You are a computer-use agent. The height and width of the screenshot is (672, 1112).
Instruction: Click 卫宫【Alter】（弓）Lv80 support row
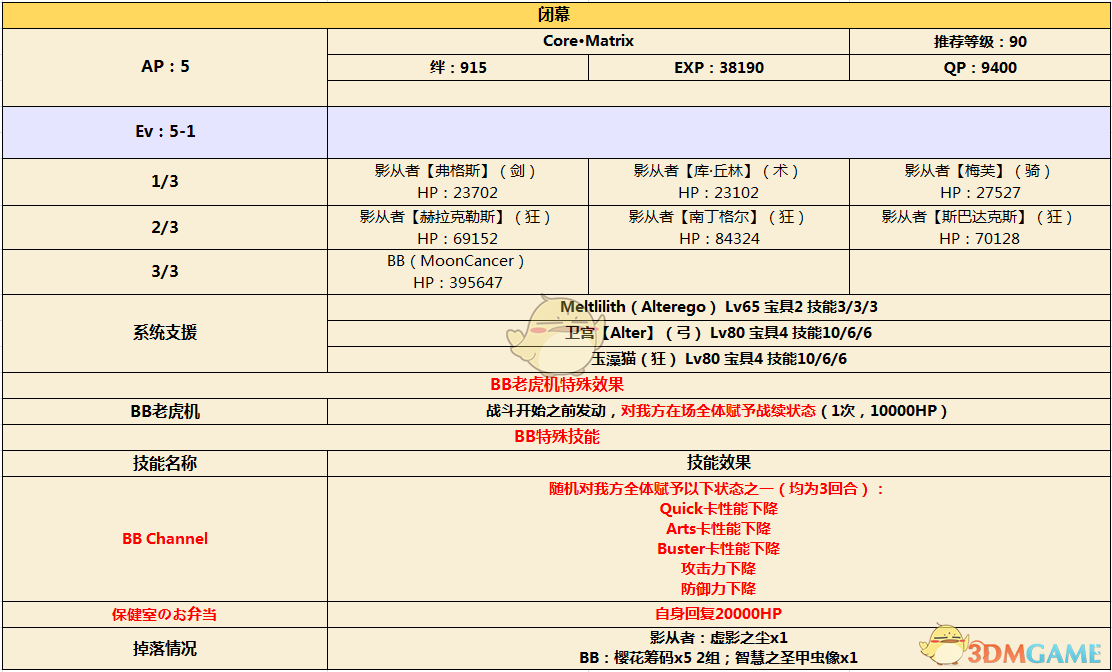pyautogui.click(x=718, y=333)
